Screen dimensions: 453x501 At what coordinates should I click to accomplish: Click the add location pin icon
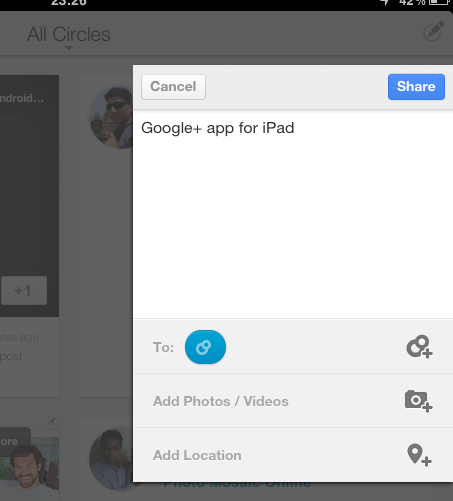(419, 455)
